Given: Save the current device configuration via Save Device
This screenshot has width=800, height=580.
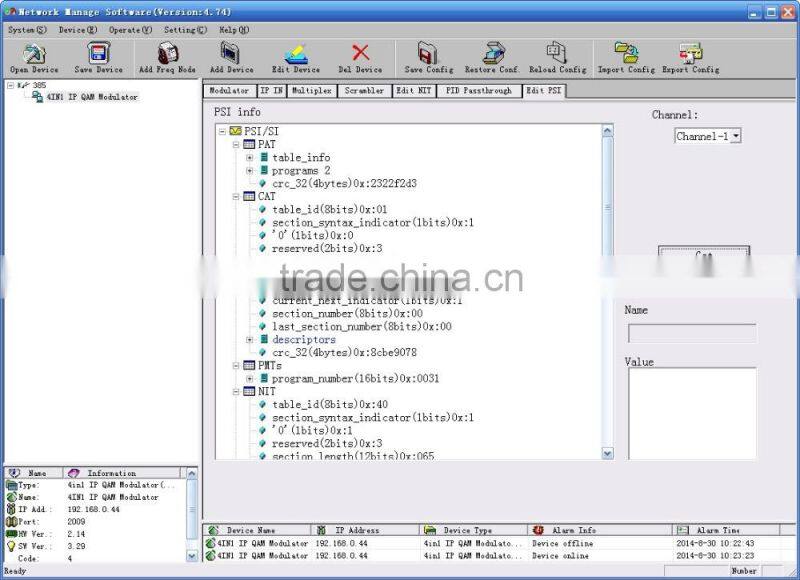Looking at the screenshot, I should [96, 57].
